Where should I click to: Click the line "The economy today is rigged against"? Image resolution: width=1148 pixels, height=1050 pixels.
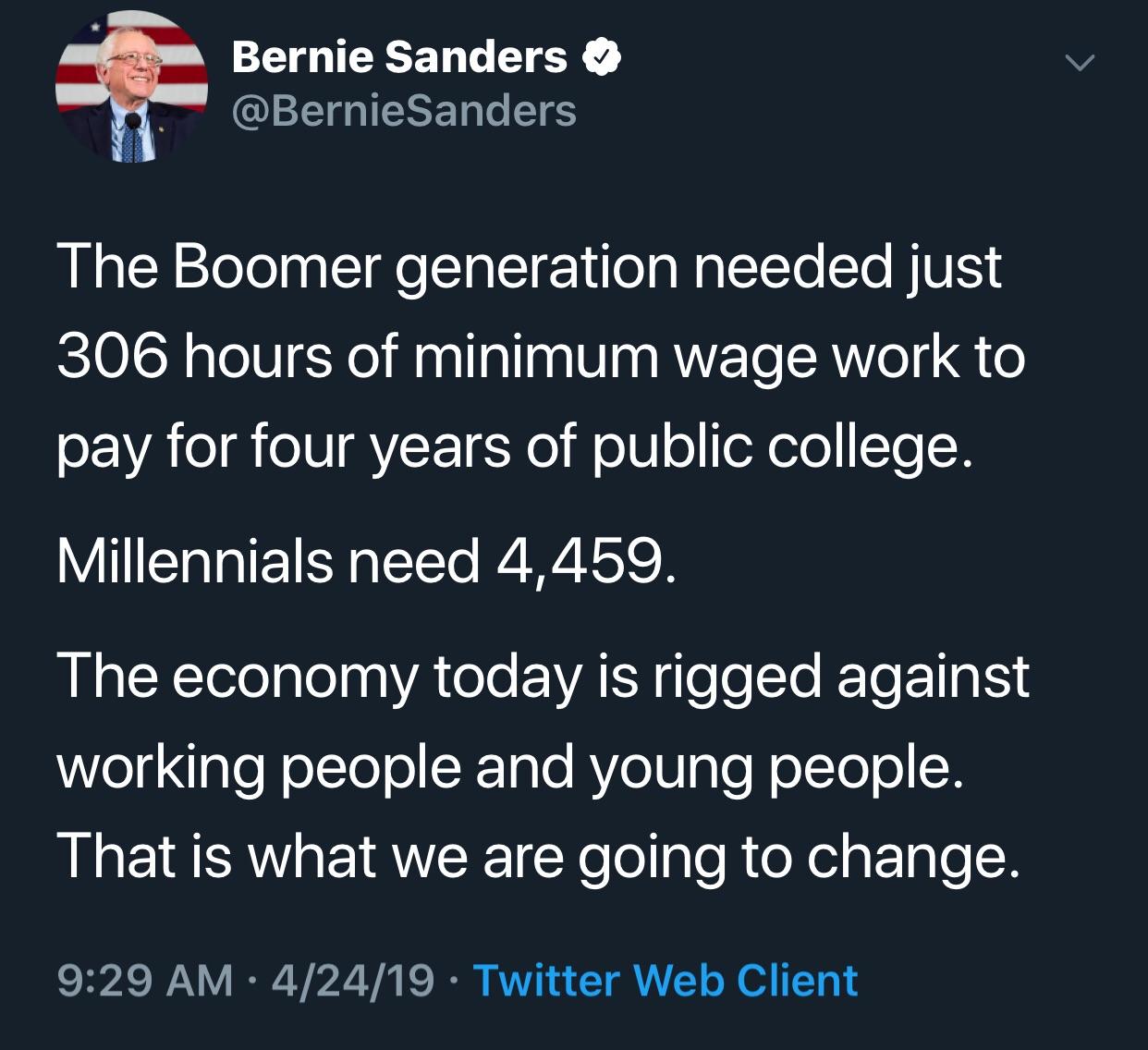543,676
